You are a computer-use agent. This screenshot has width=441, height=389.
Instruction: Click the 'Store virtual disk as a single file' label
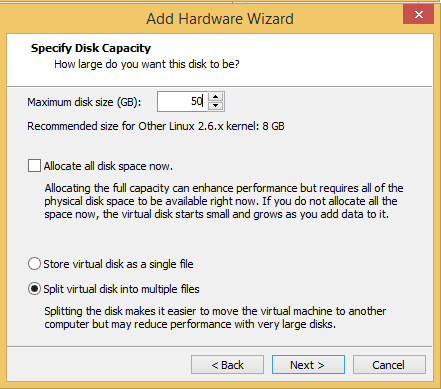pos(118,264)
